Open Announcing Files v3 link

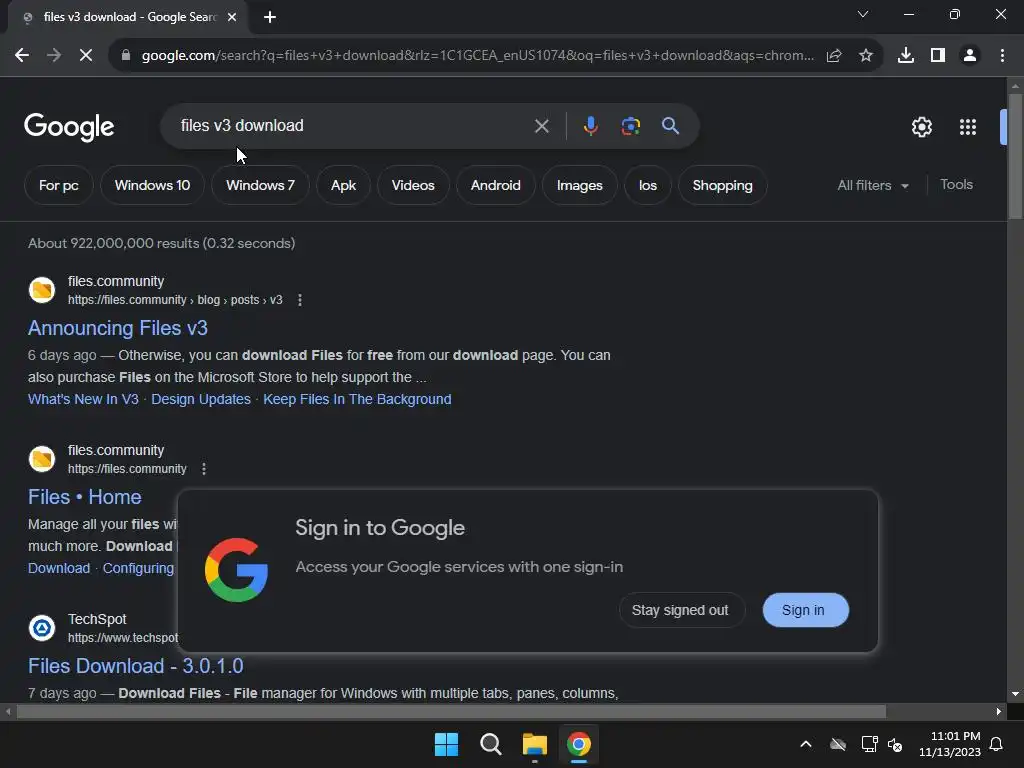coord(118,328)
